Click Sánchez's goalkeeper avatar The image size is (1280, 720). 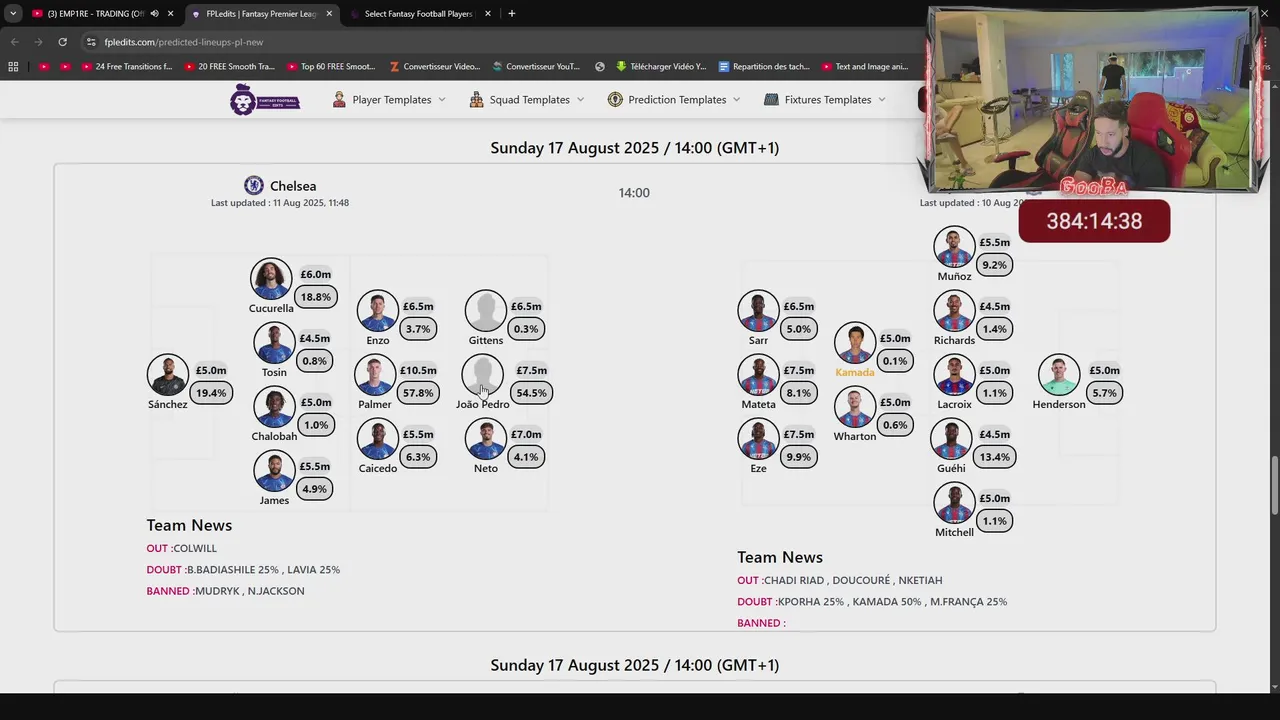167,375
